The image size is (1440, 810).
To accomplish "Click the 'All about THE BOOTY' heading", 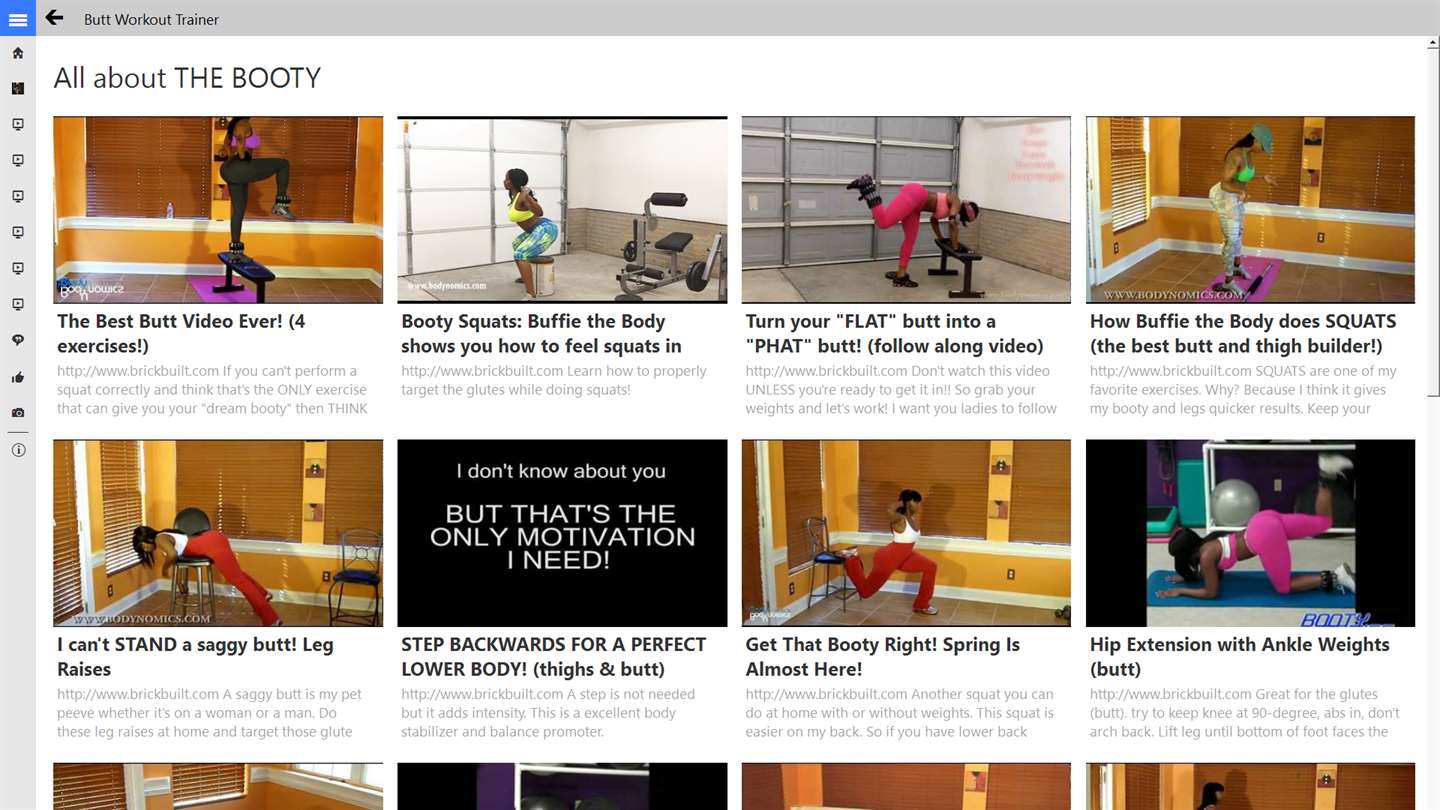I will point(187,78).
